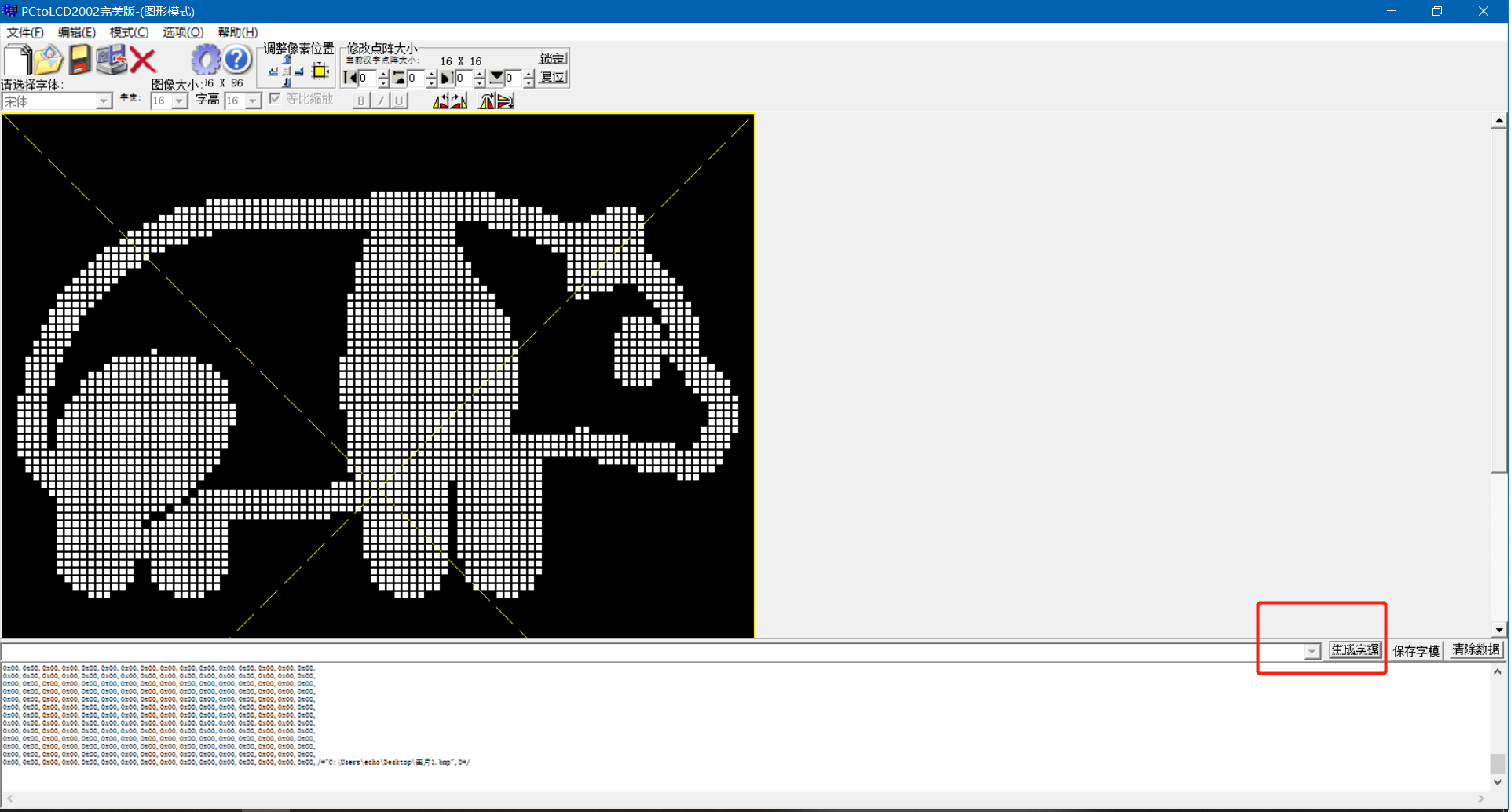Screen dimensions: 1511x812
Task: Click the first yellow-triangle flip icon
Action: (441, 101)
